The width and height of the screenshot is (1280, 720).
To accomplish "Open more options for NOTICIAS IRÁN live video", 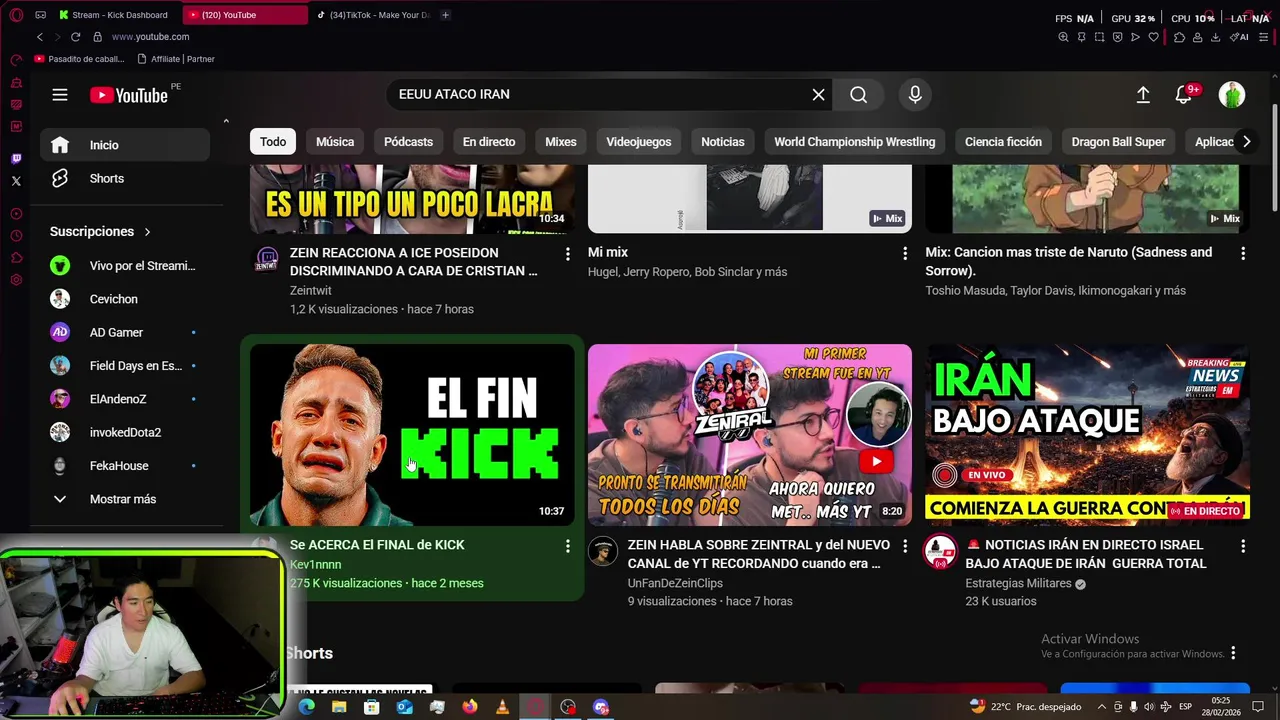I will tap(1243, 546).
